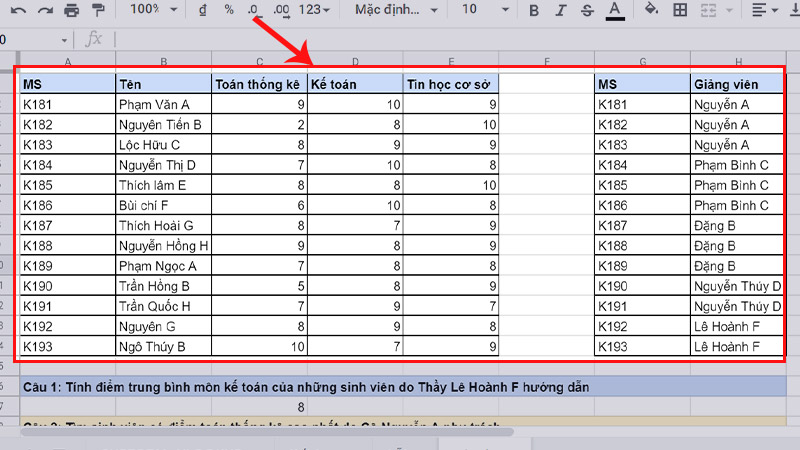Toggle strikethrough formatting
This screenshot has height=450, width=800.
click(587, 11)
